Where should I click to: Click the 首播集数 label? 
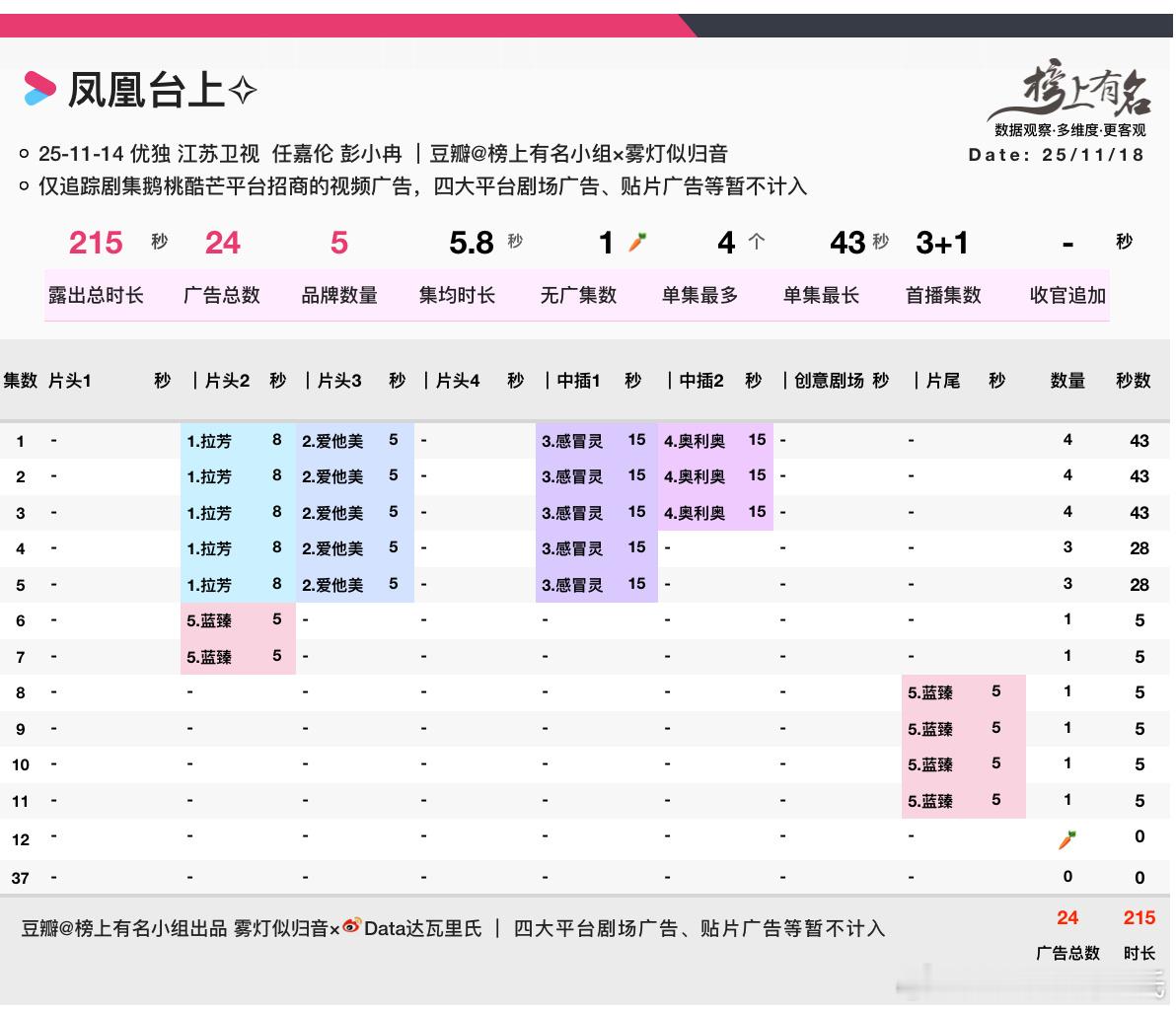pyautogui.click(x=943, y=295)
